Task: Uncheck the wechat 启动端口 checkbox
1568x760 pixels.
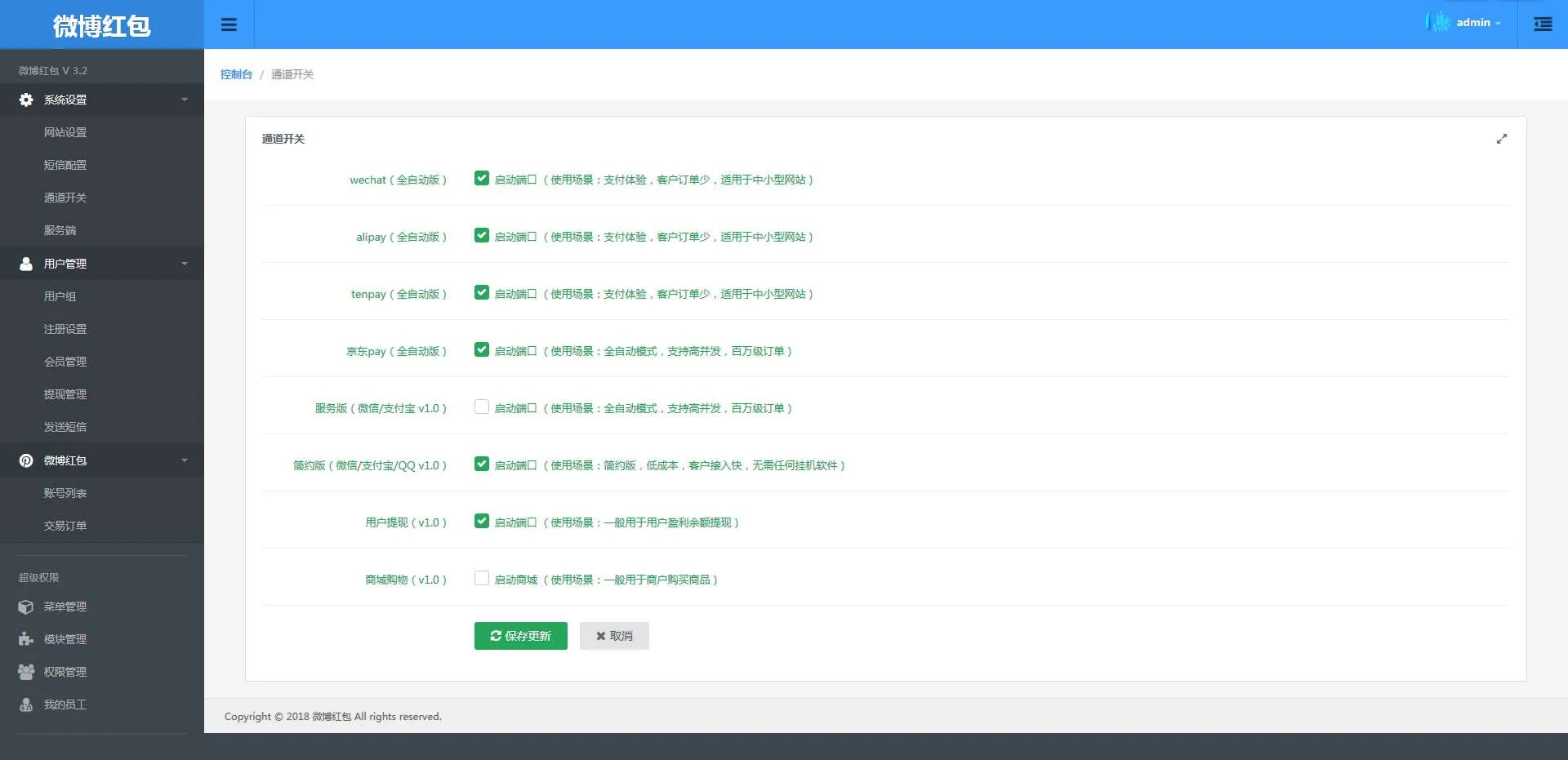Action: pos(482,179)
